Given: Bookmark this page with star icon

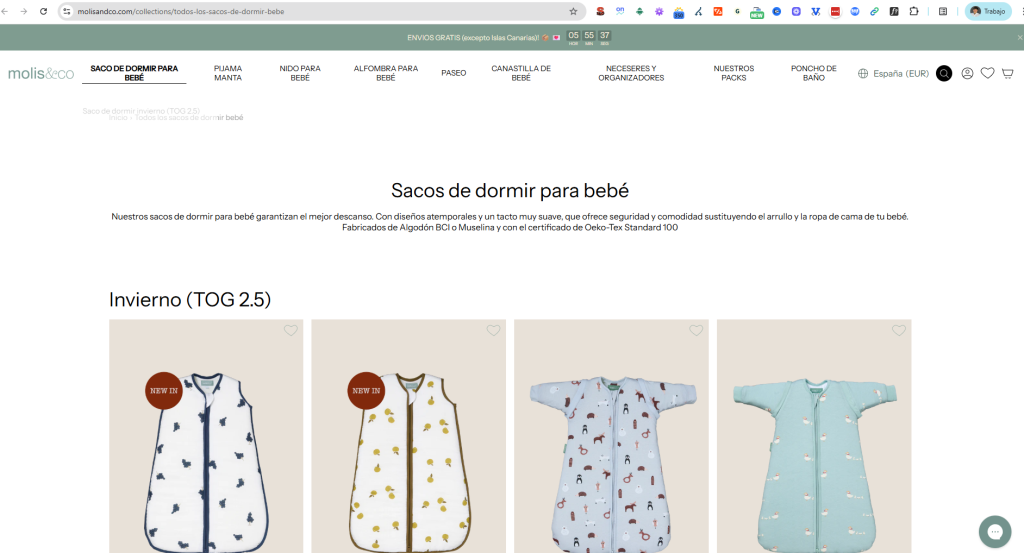Looking at the screenshot, I should pyautogui.click(x=573, y=11).
